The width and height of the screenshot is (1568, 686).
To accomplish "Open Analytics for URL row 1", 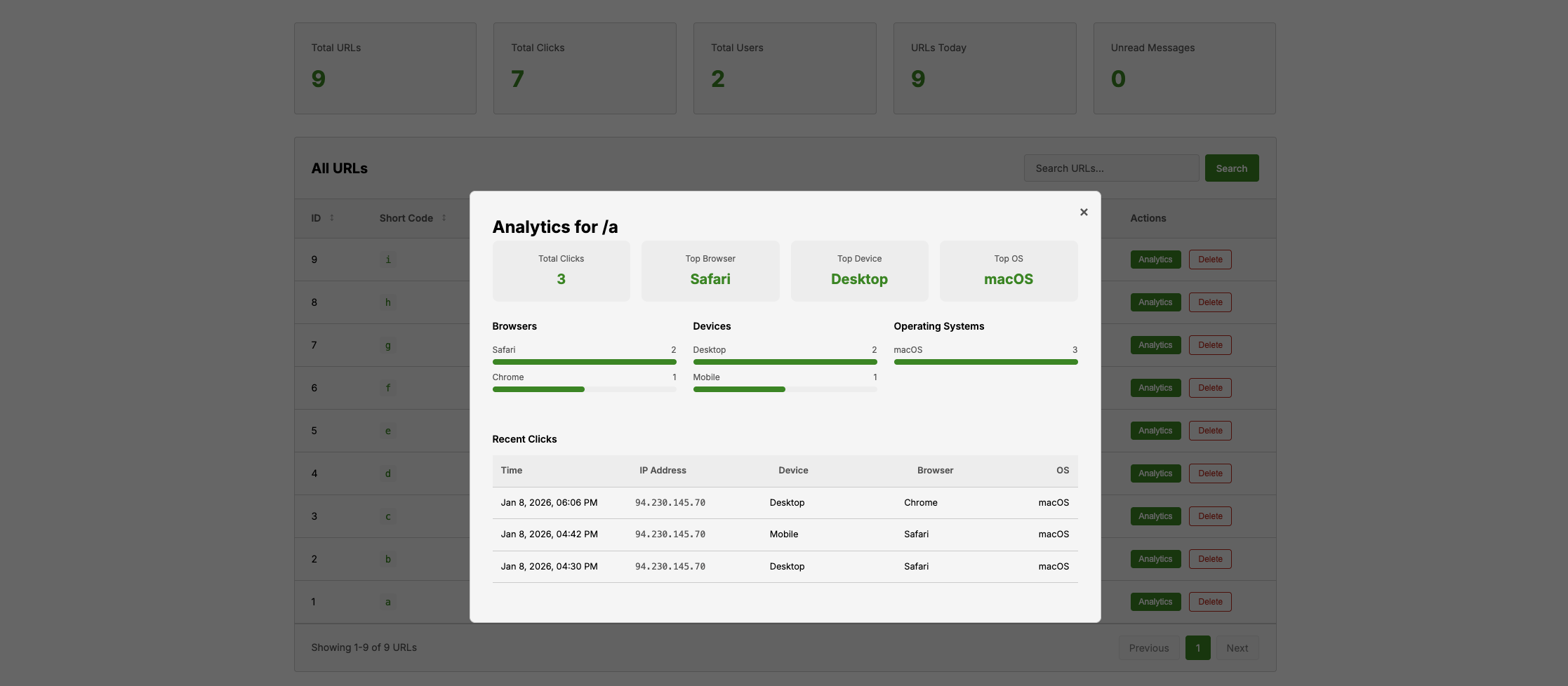I will coord(1155,602).
